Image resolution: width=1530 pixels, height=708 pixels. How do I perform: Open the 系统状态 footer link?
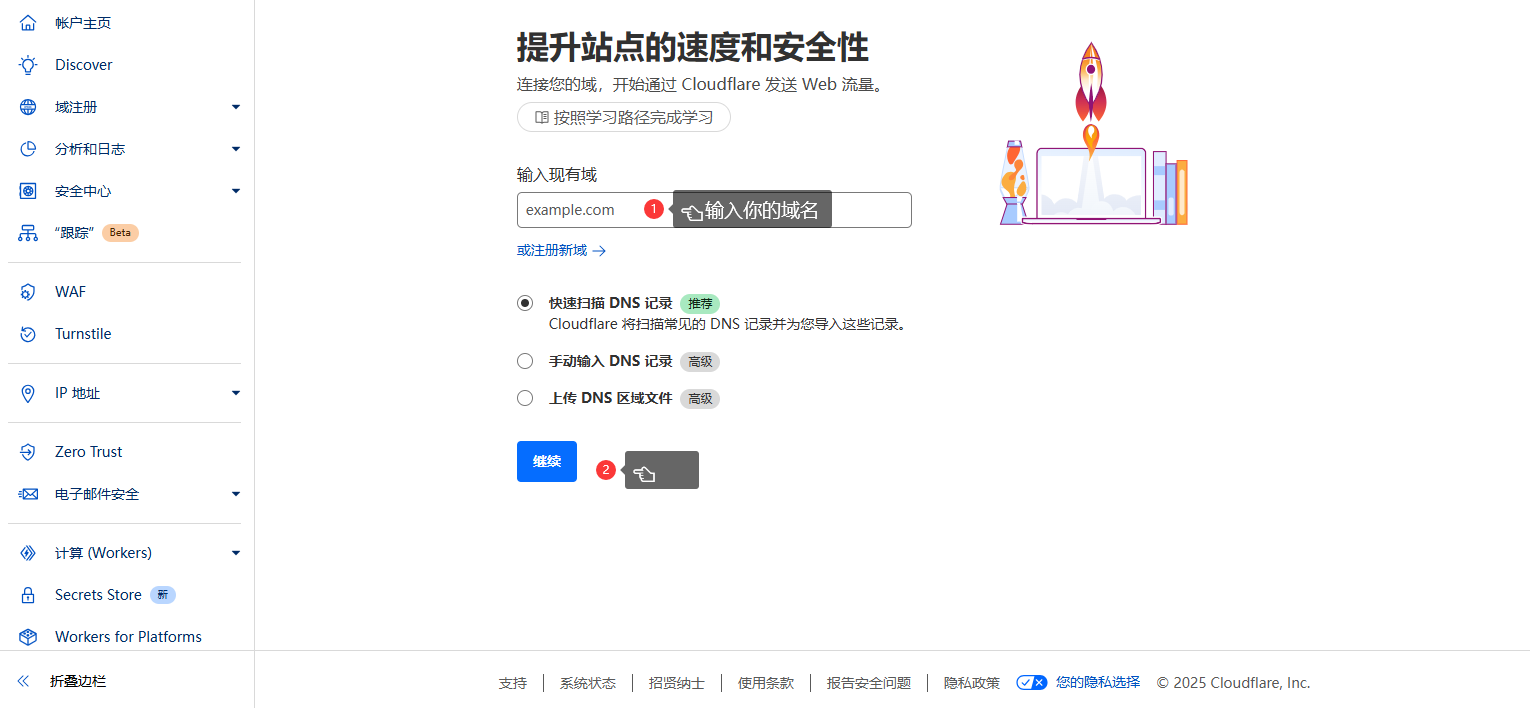point(588,682)
